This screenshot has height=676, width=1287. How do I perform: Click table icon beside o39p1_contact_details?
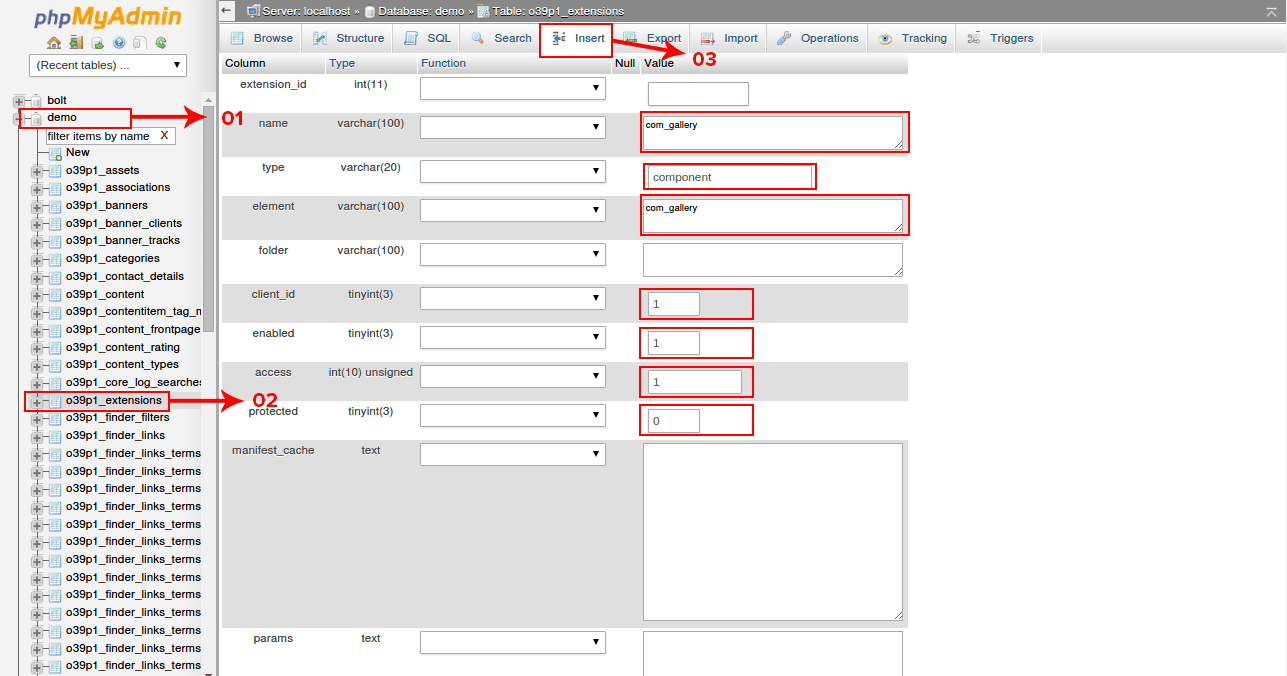[x=56, y=277]
